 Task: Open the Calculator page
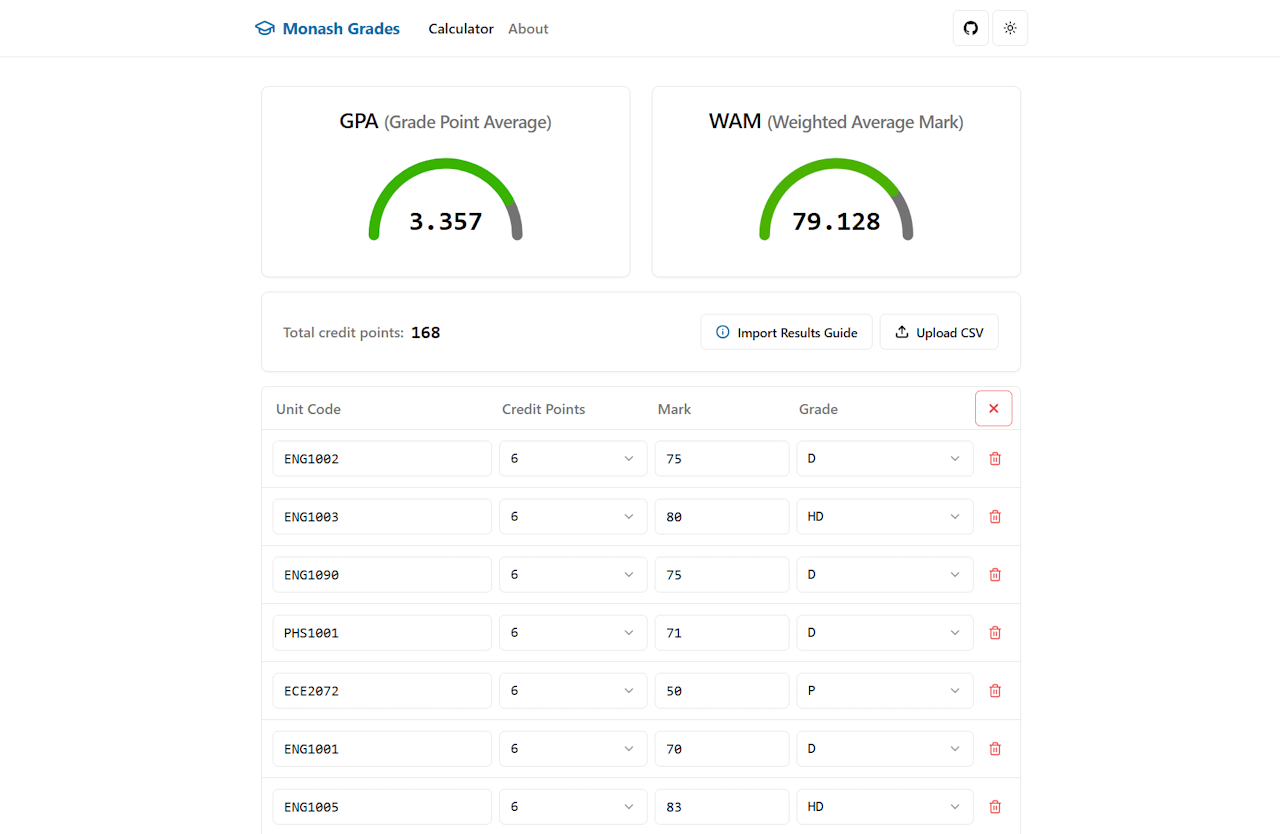pos(461,29)
